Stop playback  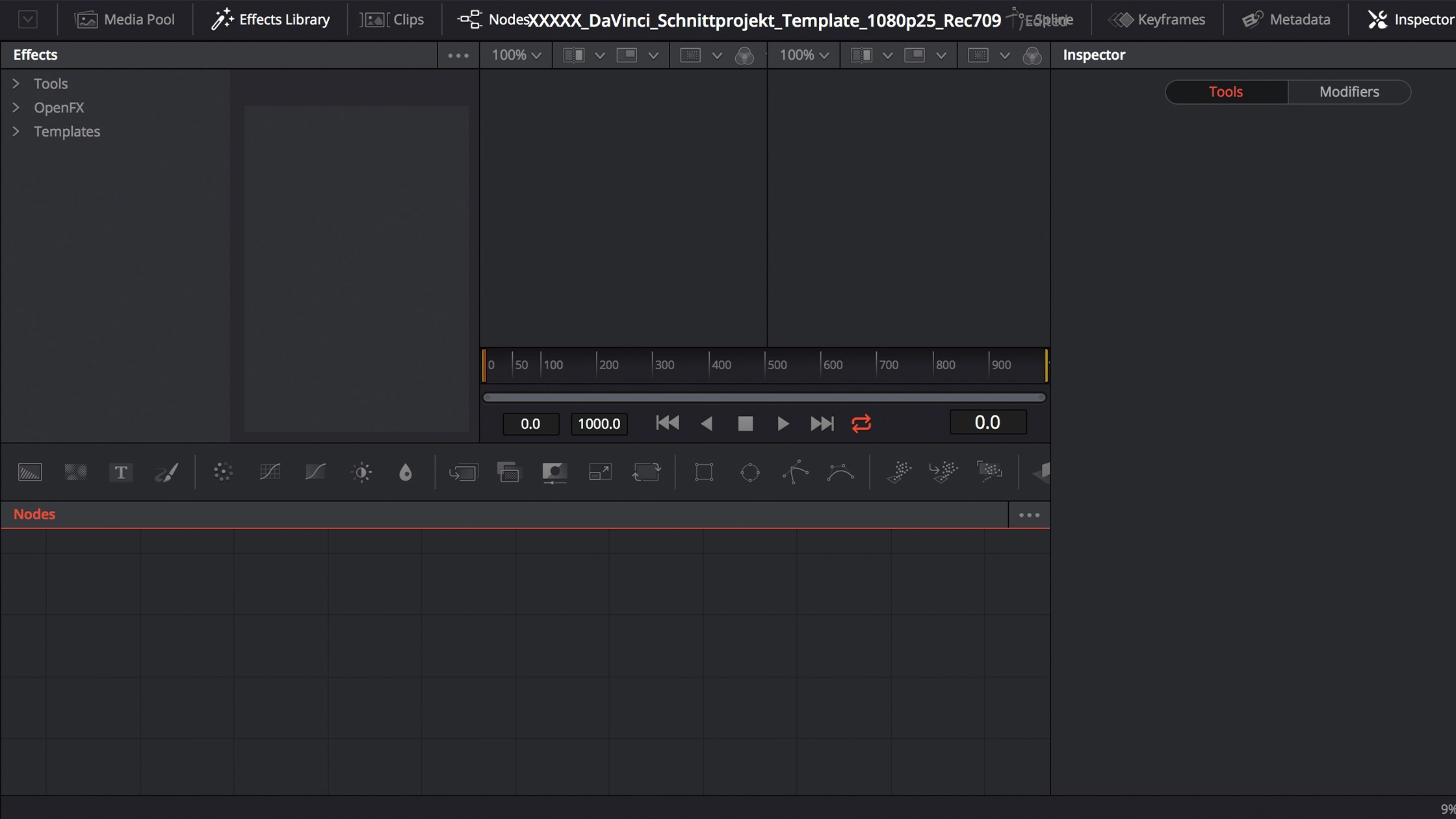point(746,424)
